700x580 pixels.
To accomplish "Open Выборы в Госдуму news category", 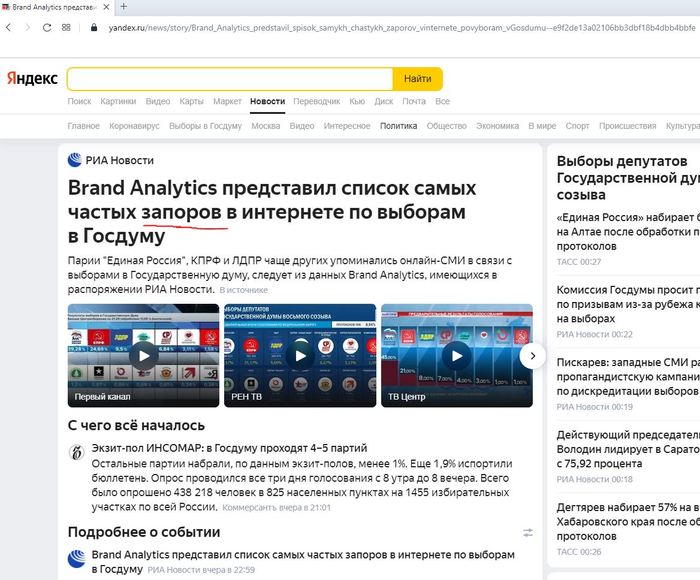I will coord(205,126).
